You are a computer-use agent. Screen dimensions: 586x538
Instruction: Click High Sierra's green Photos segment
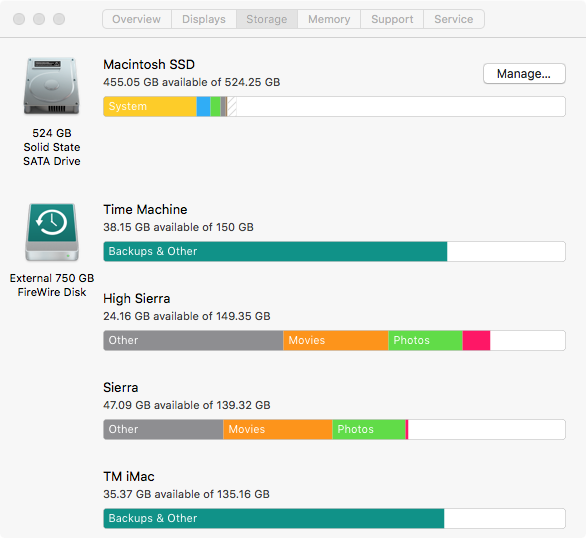tap(425, 340)
